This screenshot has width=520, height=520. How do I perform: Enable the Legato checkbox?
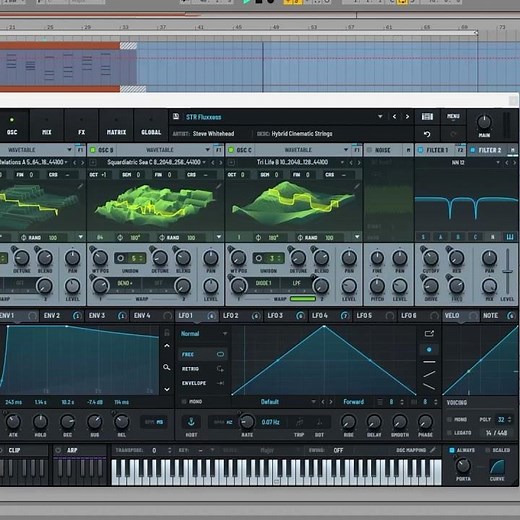(x=450, y=433)
